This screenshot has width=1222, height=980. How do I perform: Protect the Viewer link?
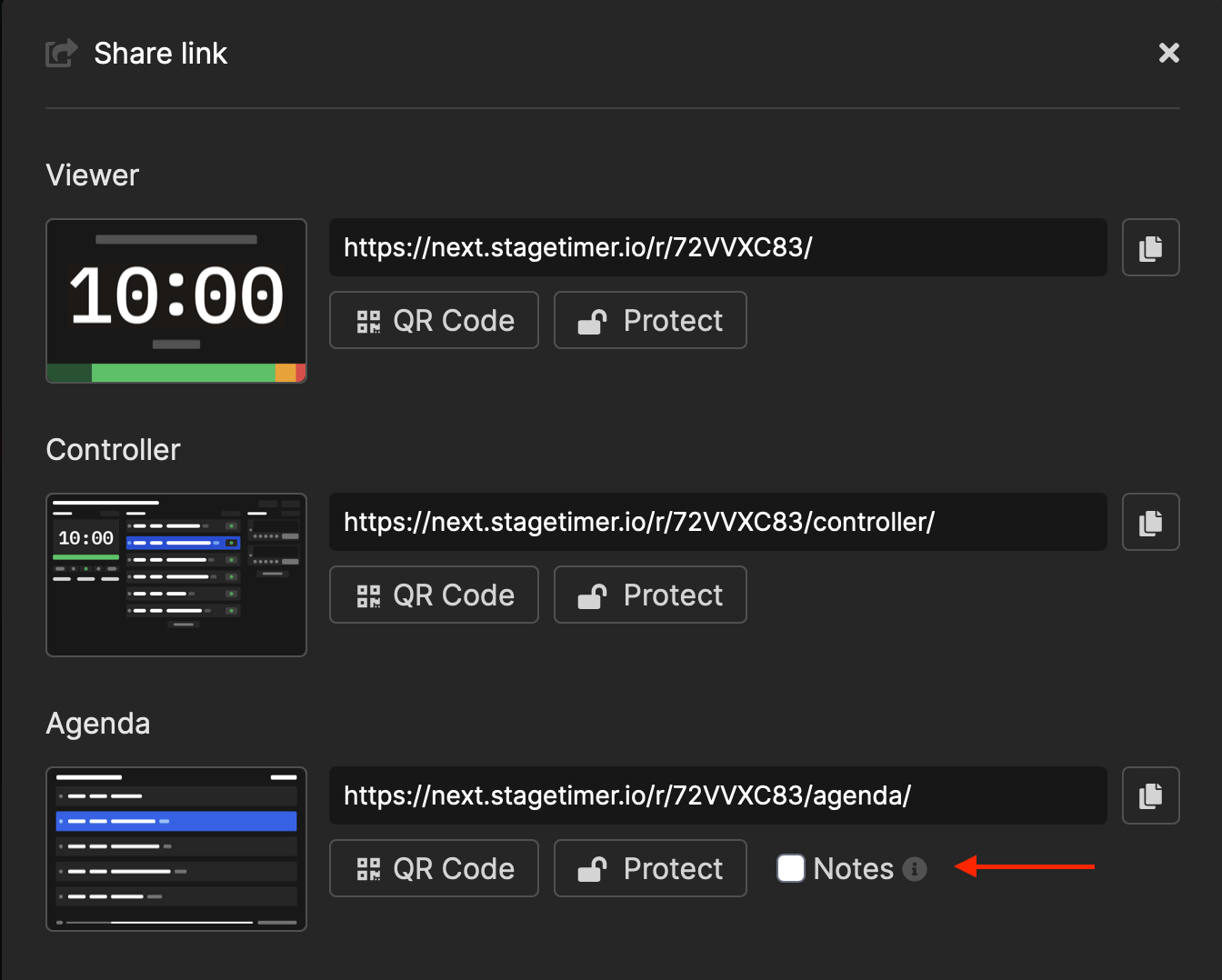(650, 320)
